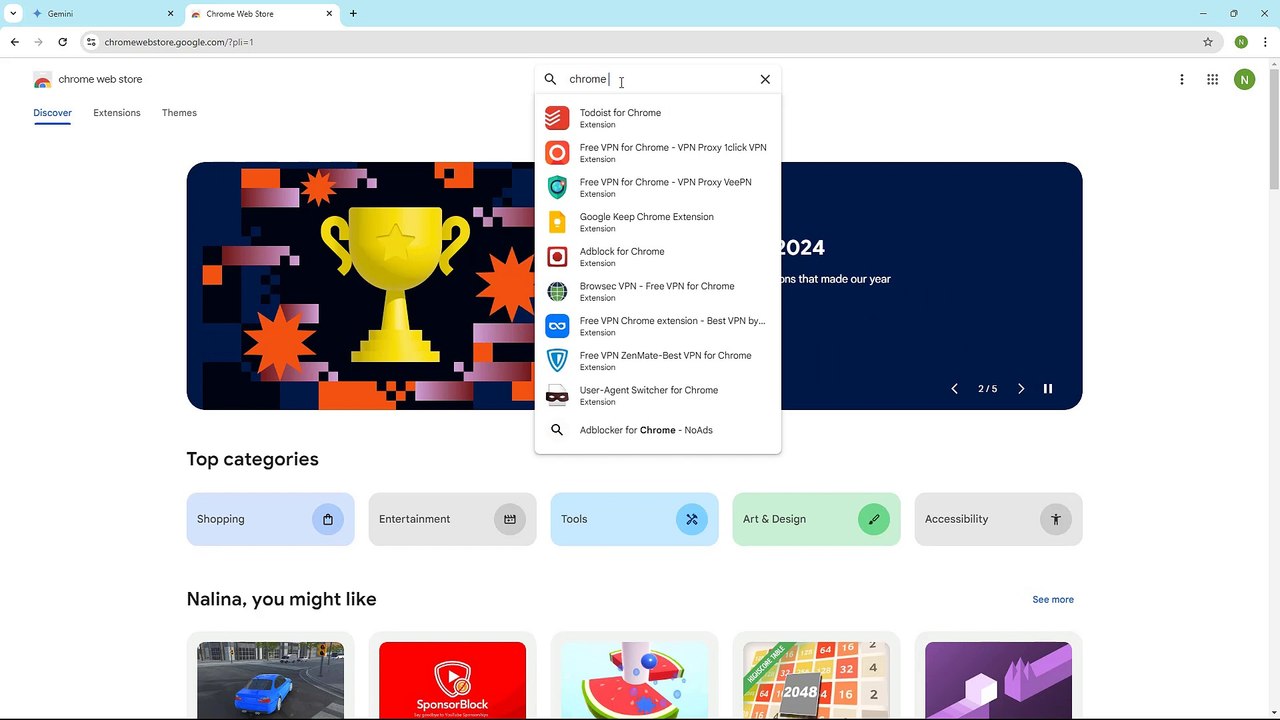The height and width of the screenshot is (720, 1280).
Task: Switch to the Extensions section
Action: 117,113
